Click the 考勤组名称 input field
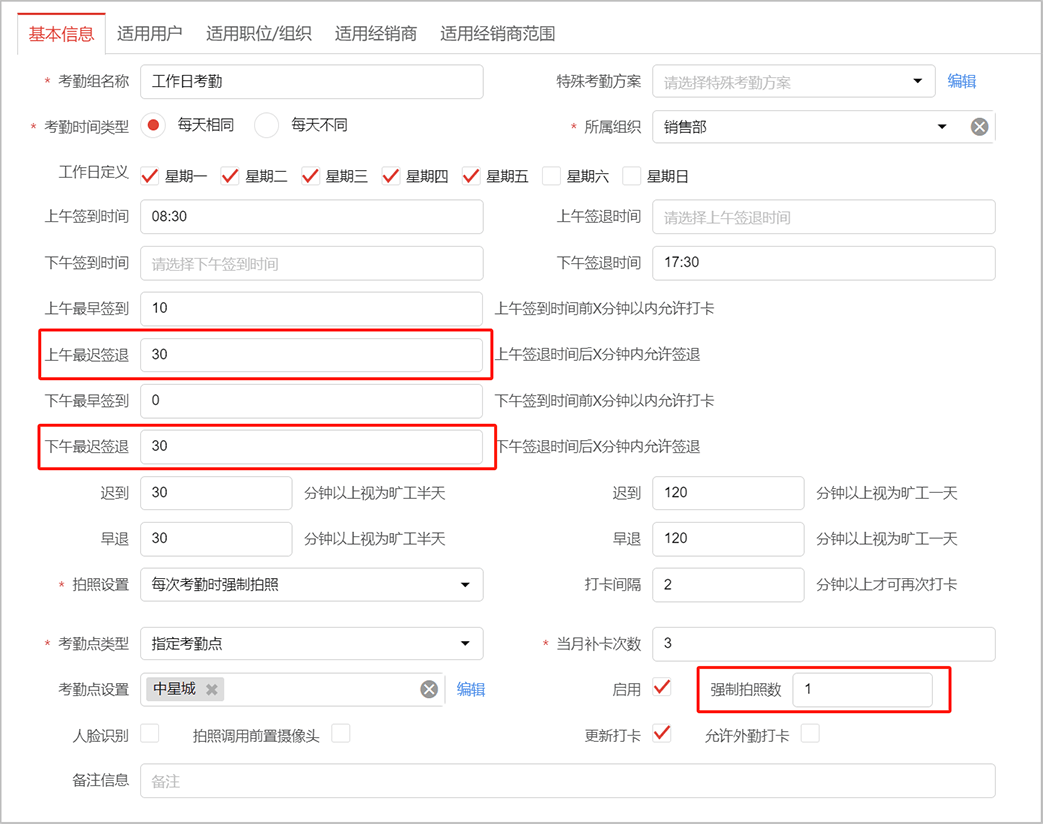 click(311, 82)
